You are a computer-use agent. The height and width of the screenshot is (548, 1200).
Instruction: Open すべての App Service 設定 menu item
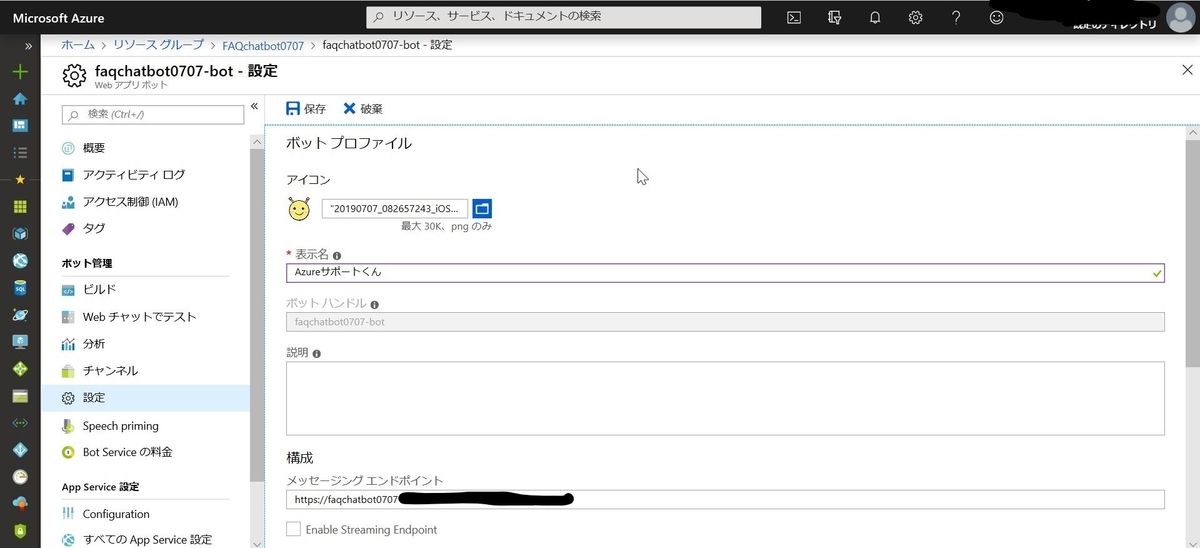(145, 540)
